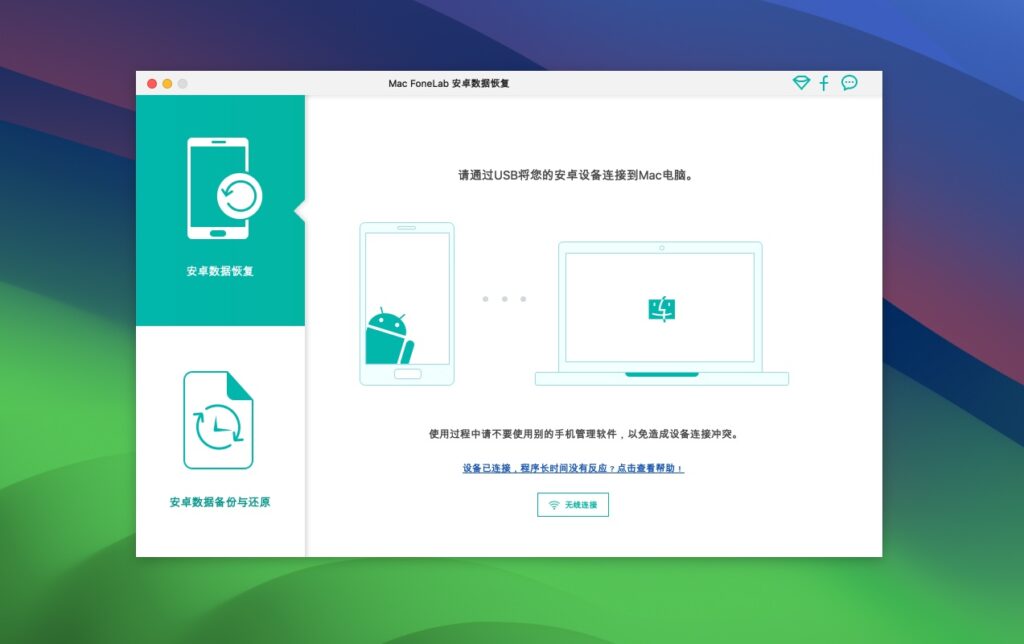Open the Facebook icon at top right
The image size is (1024, 644).
pos(824,84)
